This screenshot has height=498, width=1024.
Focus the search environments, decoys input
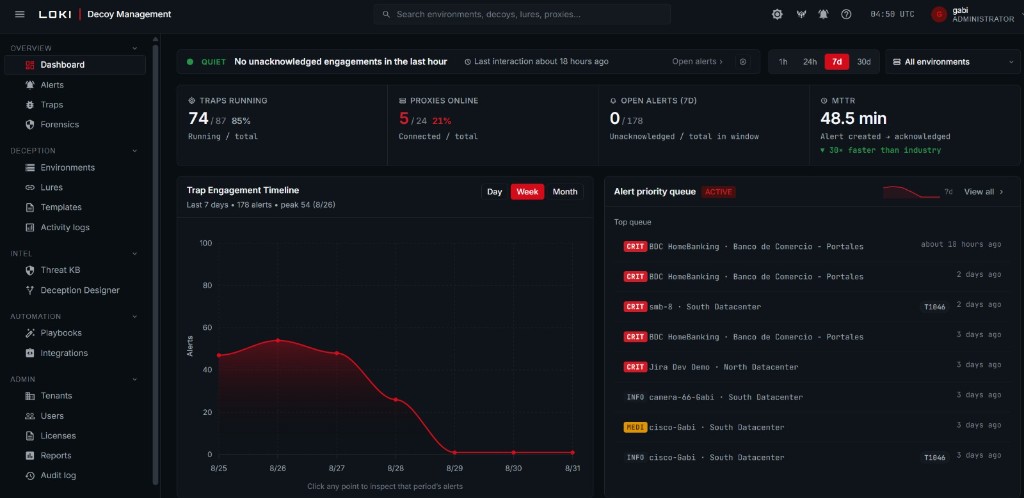point(522,14)
